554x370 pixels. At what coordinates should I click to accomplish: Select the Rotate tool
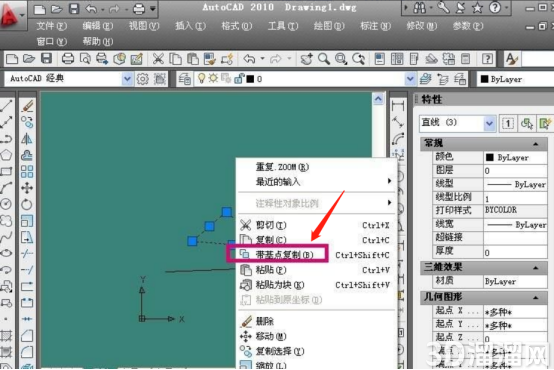tap(27, 204)
